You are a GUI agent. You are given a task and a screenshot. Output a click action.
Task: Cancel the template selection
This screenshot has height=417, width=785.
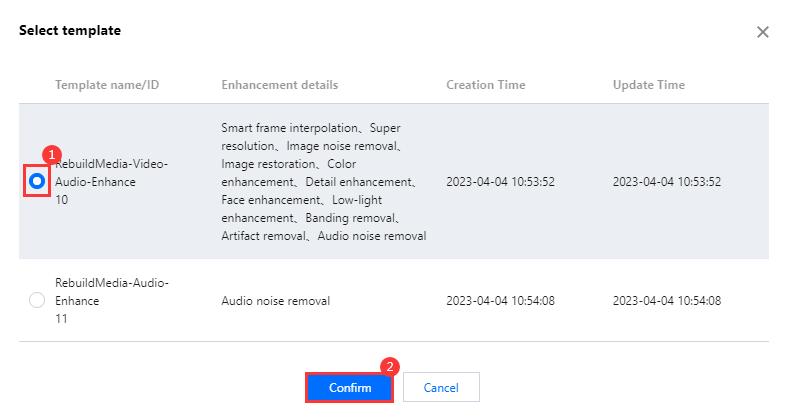441,387
